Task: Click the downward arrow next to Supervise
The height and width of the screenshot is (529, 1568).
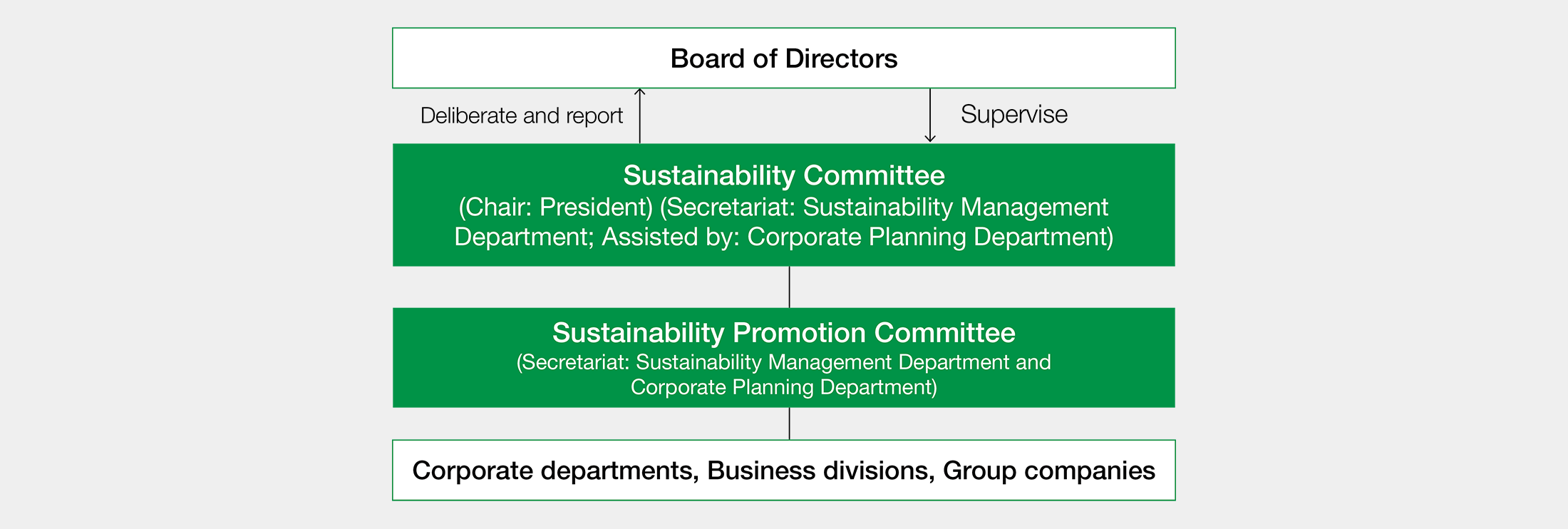Action: coord(930,115)
